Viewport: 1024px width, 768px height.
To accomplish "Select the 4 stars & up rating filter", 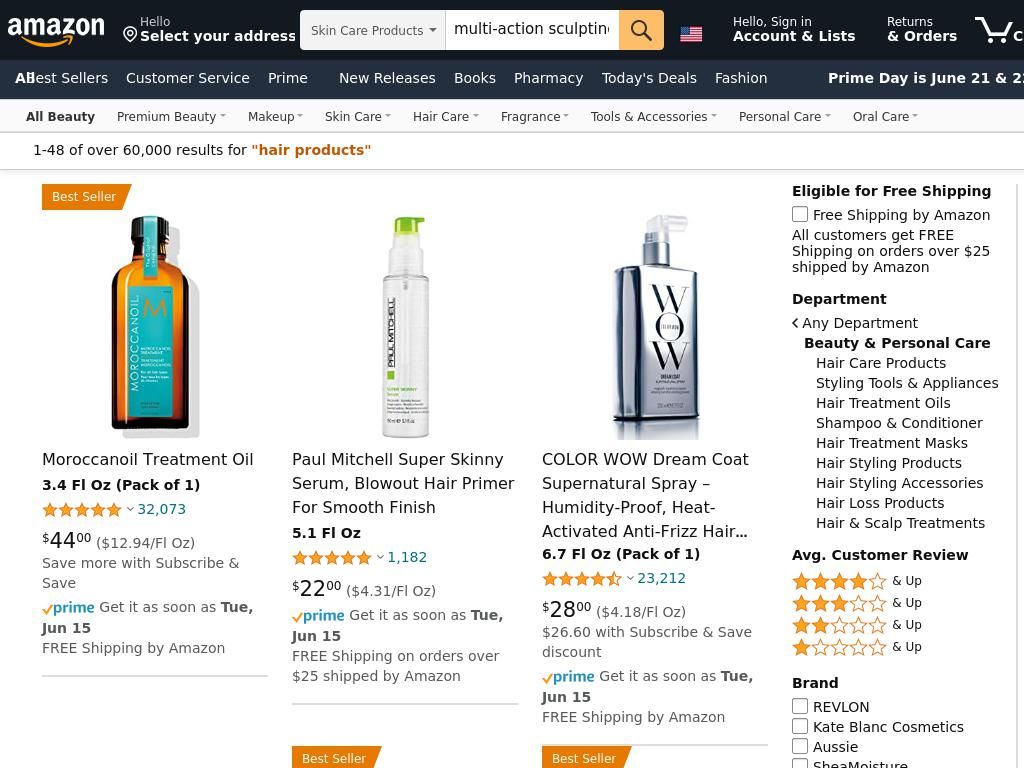I will 856,581.
